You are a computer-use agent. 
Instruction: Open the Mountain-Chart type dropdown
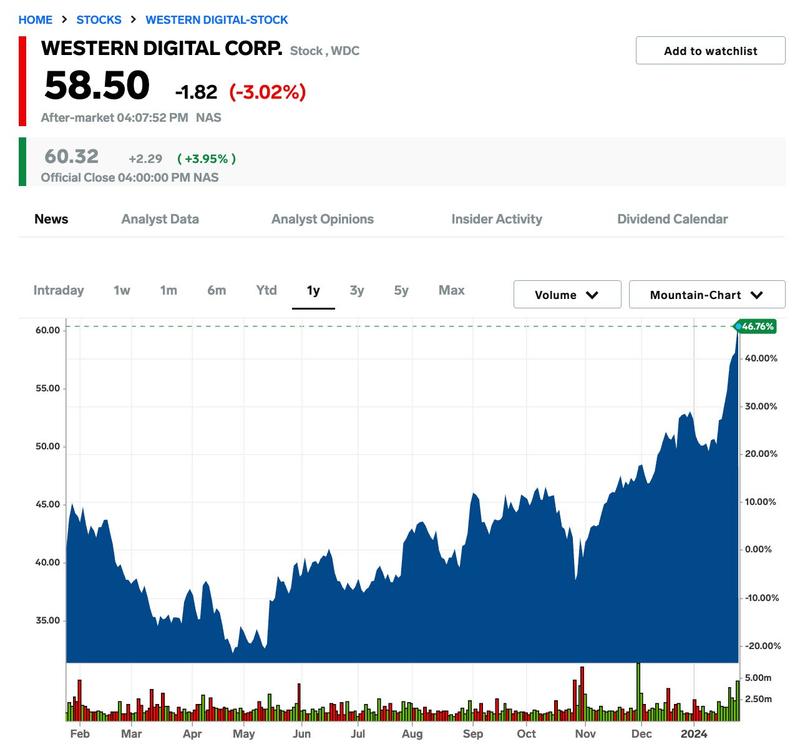pyautogui.click(x=705, y=294)
